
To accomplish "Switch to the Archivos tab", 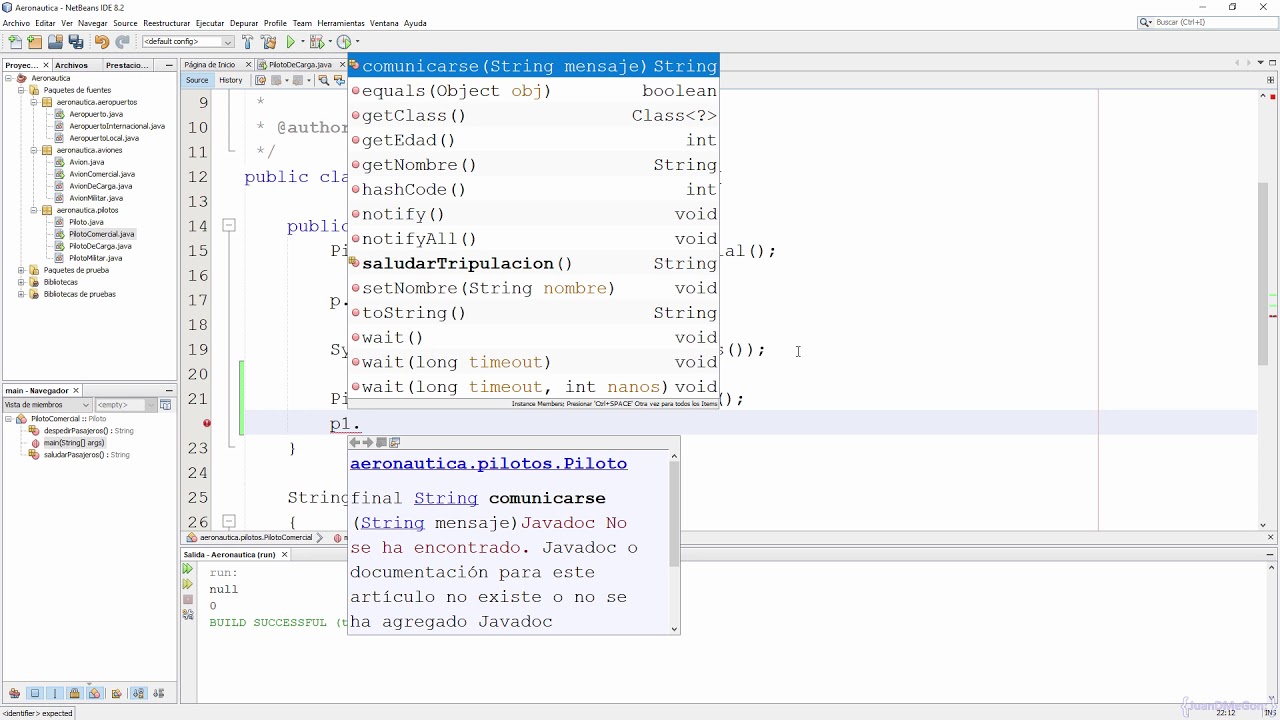I will (71, 65).
